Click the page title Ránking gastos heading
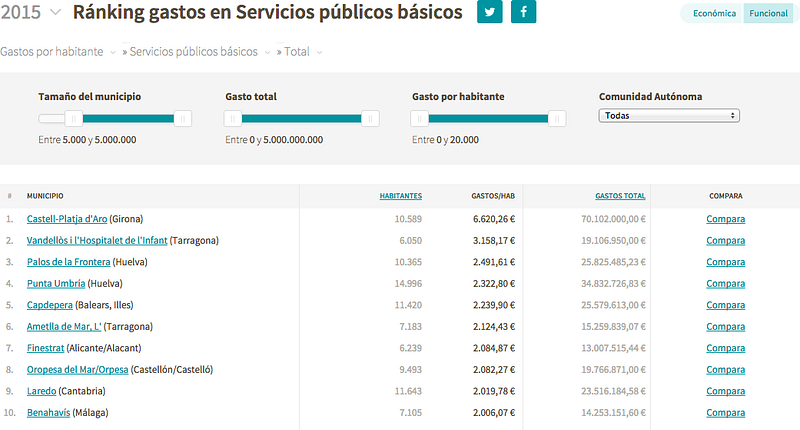 [267, 12]
